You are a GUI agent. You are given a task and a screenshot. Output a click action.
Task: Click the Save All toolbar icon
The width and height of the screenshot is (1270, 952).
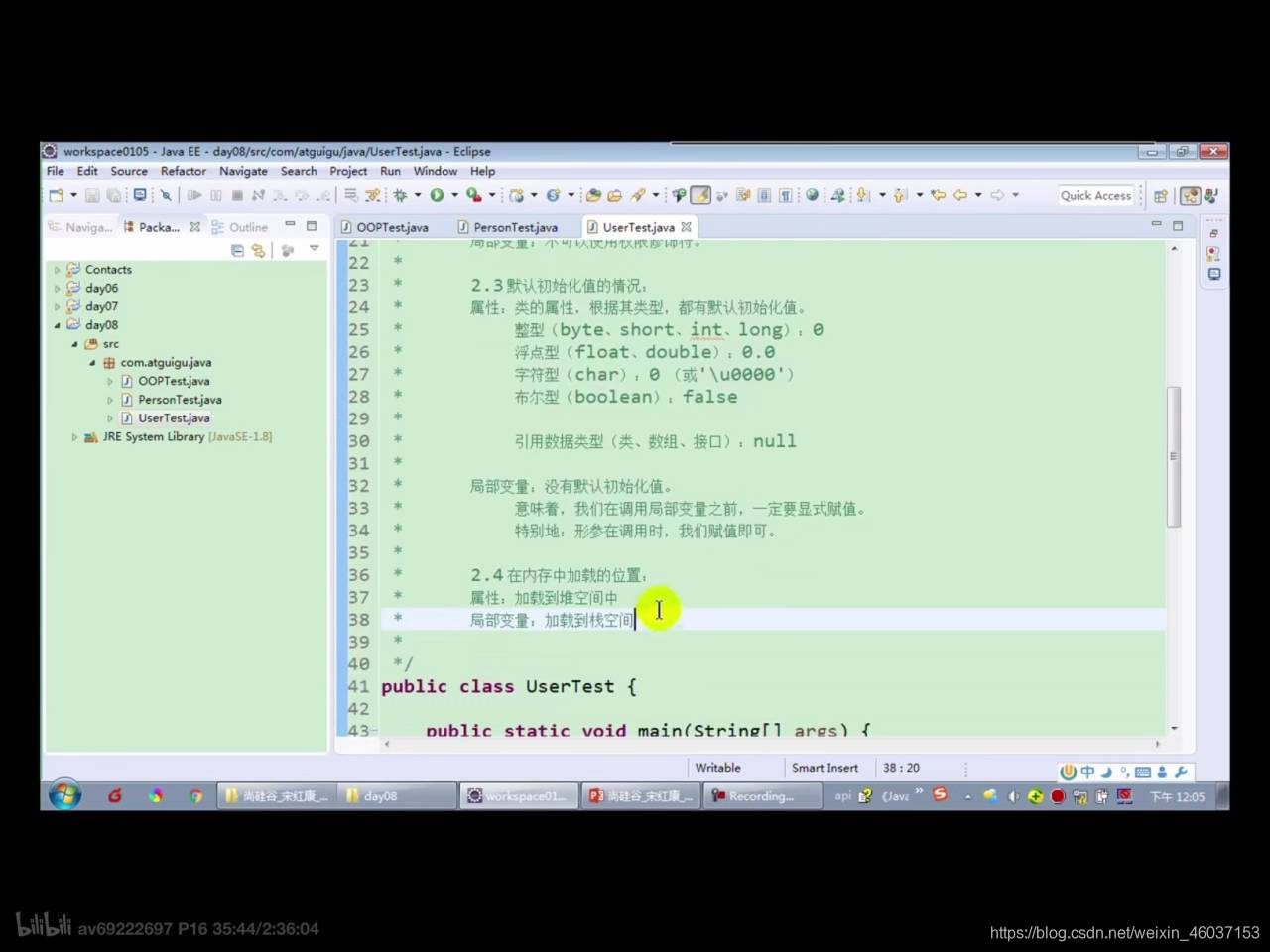(x=114, y=195)
